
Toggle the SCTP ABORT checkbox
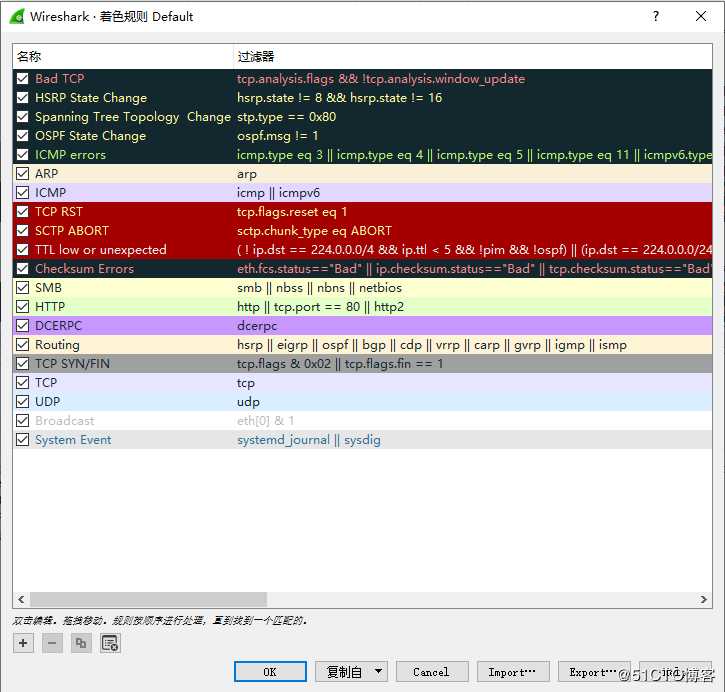click(23, 230)
